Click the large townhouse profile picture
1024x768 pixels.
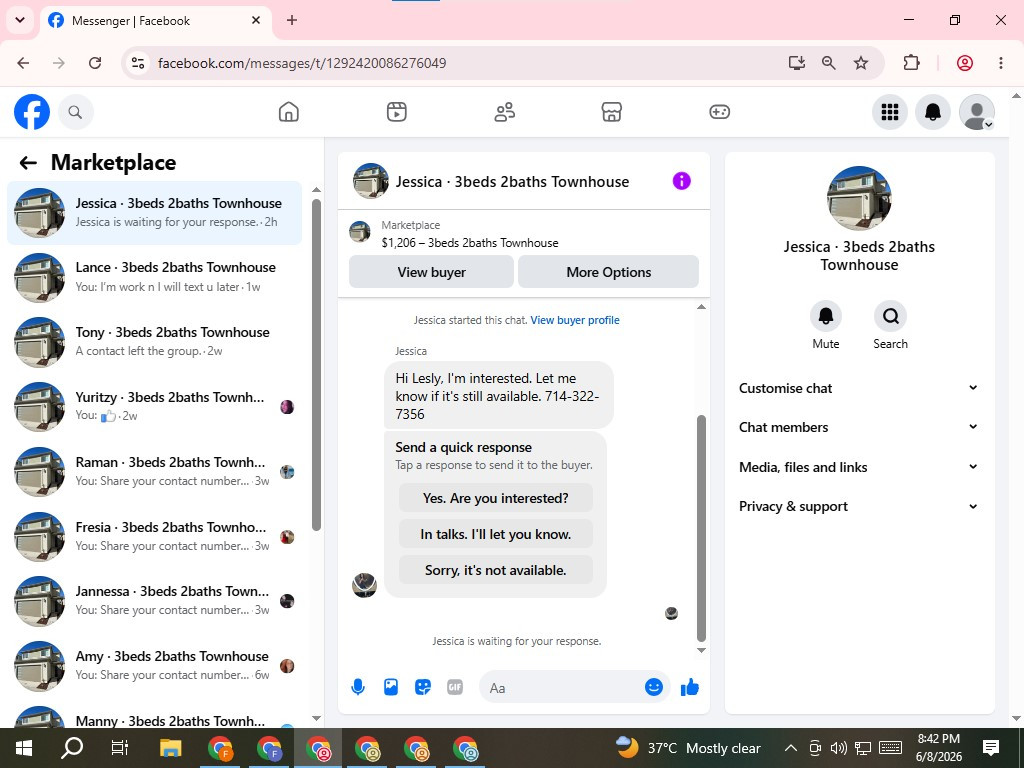[x=859, y=198]
